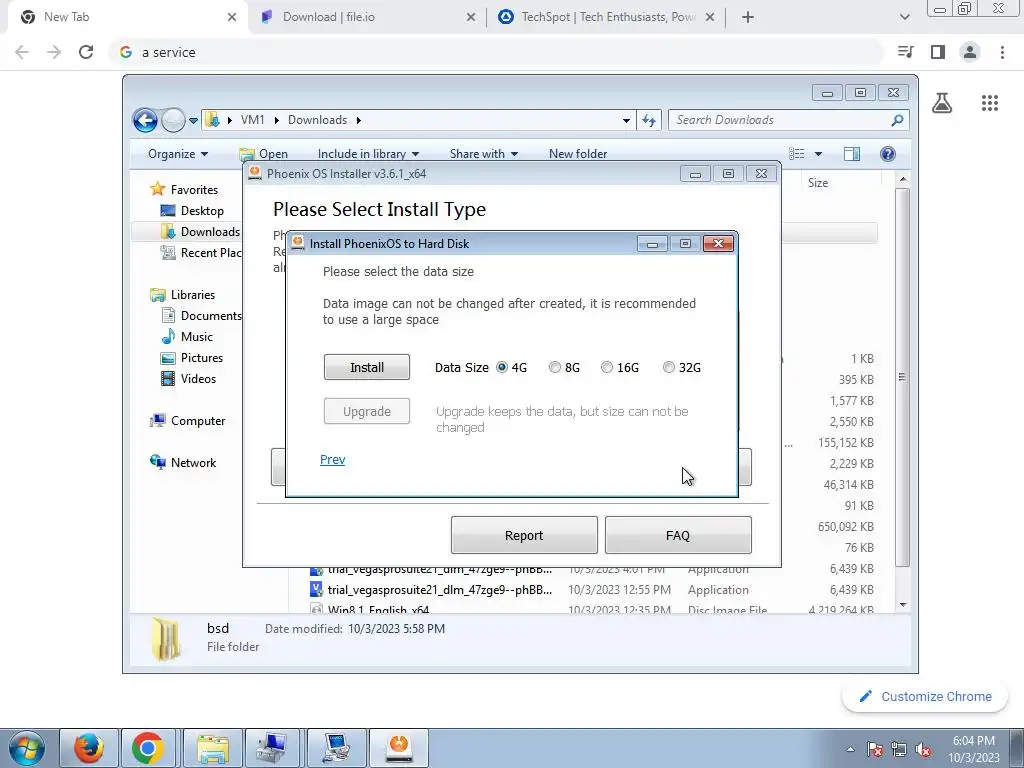Open Explorer help icon
Screen dimensions: 1024x768
[x=888, y=154]
